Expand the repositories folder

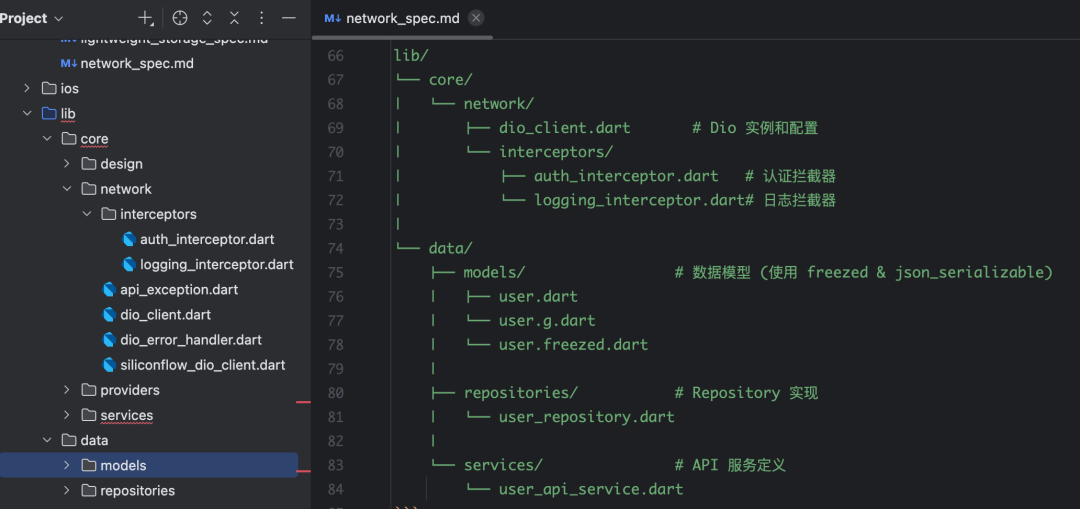click(x=67, y=491)
